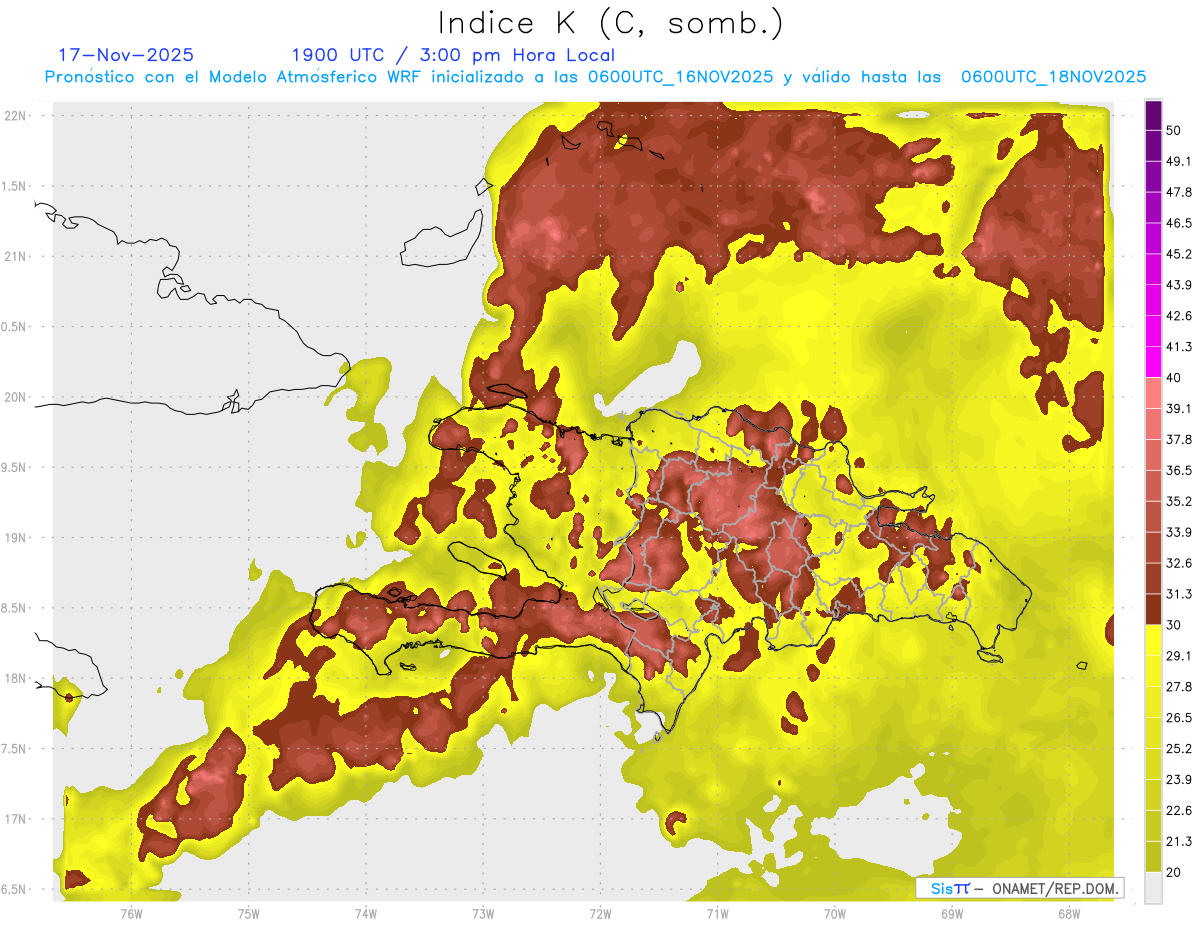Viewport: 1200px width, 927px height.
Task: Pick the bright yellow swatch between 29.1 and 30
Action: (x=1154, y=641)
